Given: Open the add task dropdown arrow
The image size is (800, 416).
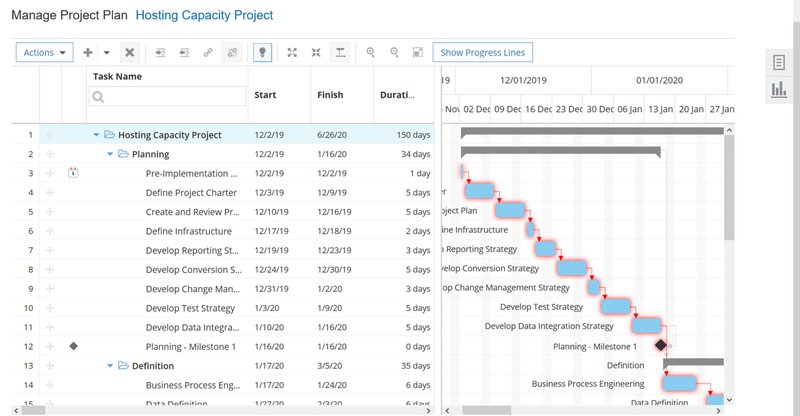Looking at the screenshot, I should coord(106,53).
